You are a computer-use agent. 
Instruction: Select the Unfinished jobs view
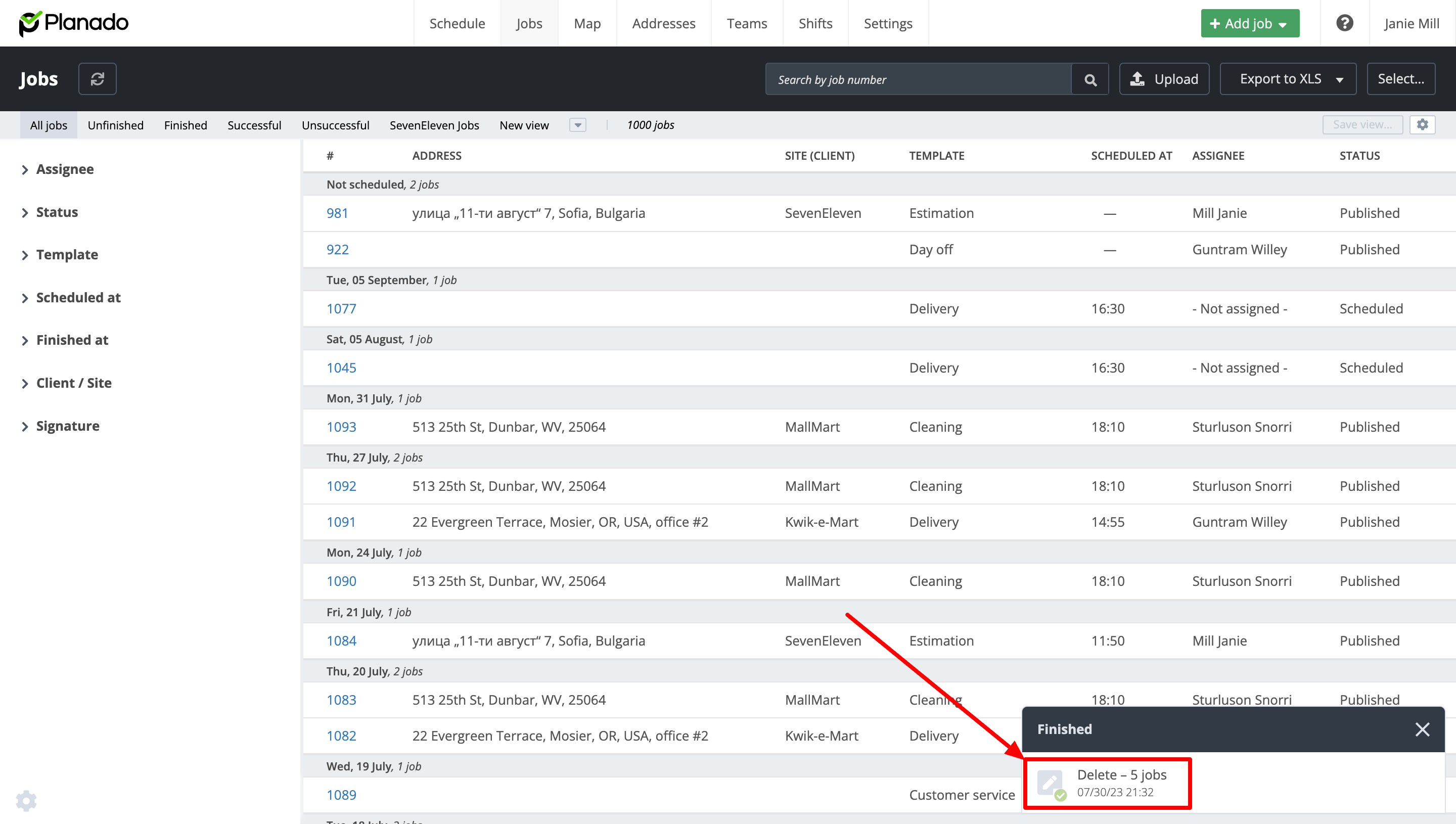[x=115, y=125]
